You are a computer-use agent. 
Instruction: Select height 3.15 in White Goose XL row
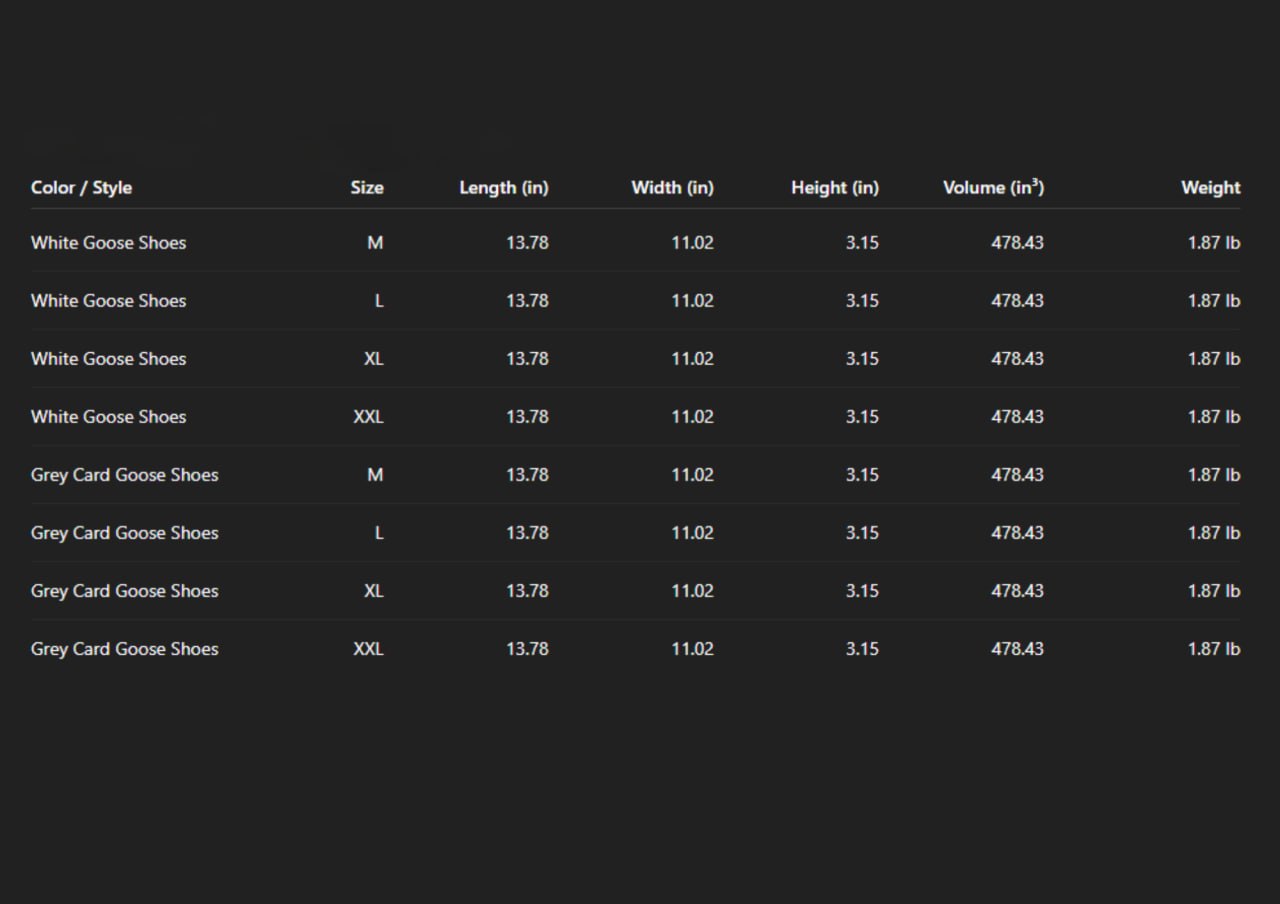pos(861,359)
